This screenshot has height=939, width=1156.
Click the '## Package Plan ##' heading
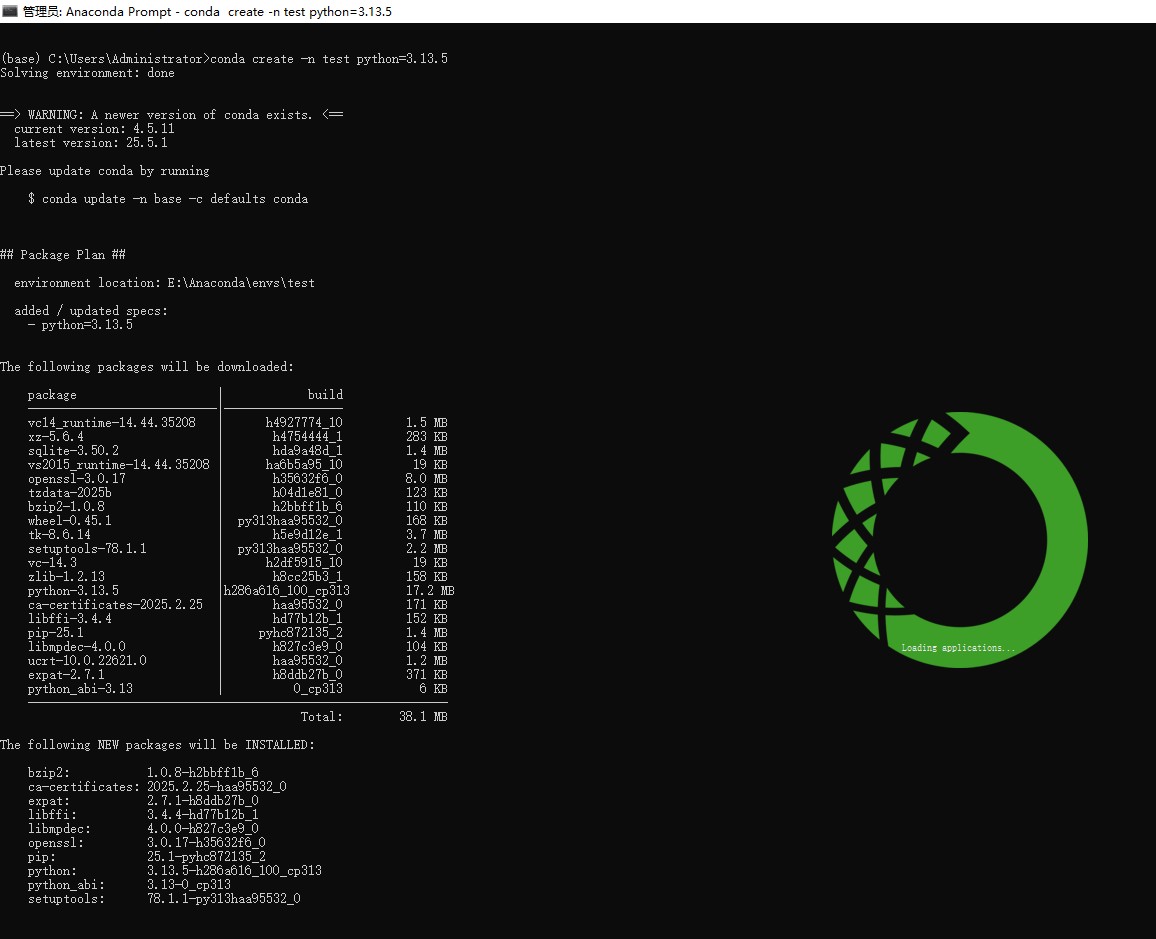coord(63,255)
